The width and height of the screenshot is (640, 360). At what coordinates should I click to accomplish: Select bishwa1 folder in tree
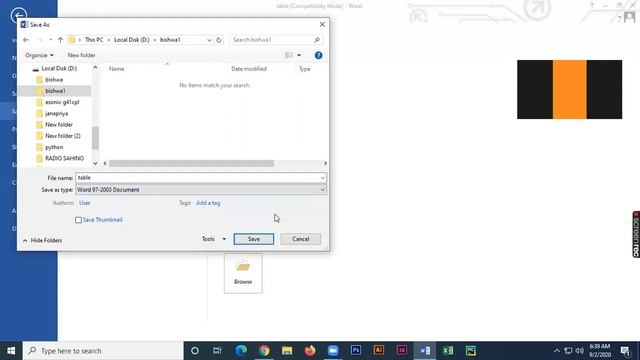click(x=55, y=91)
